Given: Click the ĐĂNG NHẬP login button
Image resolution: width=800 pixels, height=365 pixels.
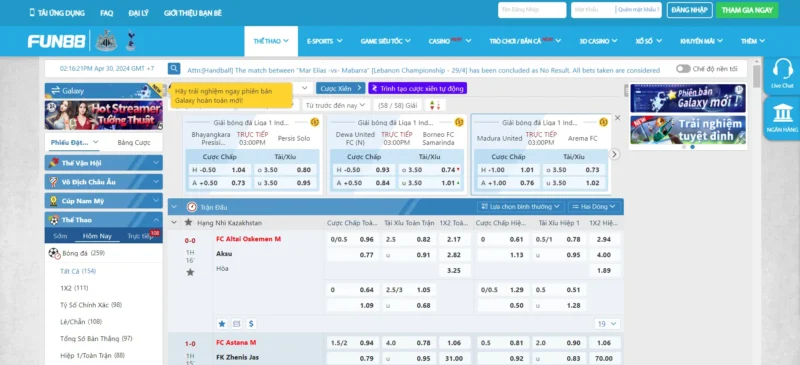Looking at the screenshot, I should 689,10.
